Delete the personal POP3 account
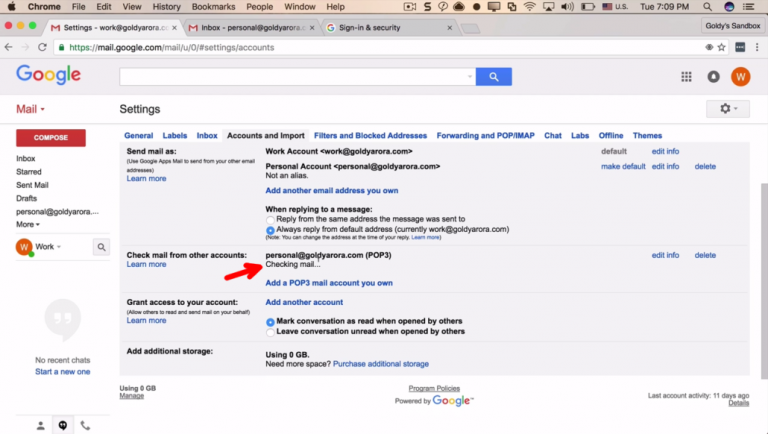This screenshot has width=768, height=434. pyautogui.click(x=705, y=255)
